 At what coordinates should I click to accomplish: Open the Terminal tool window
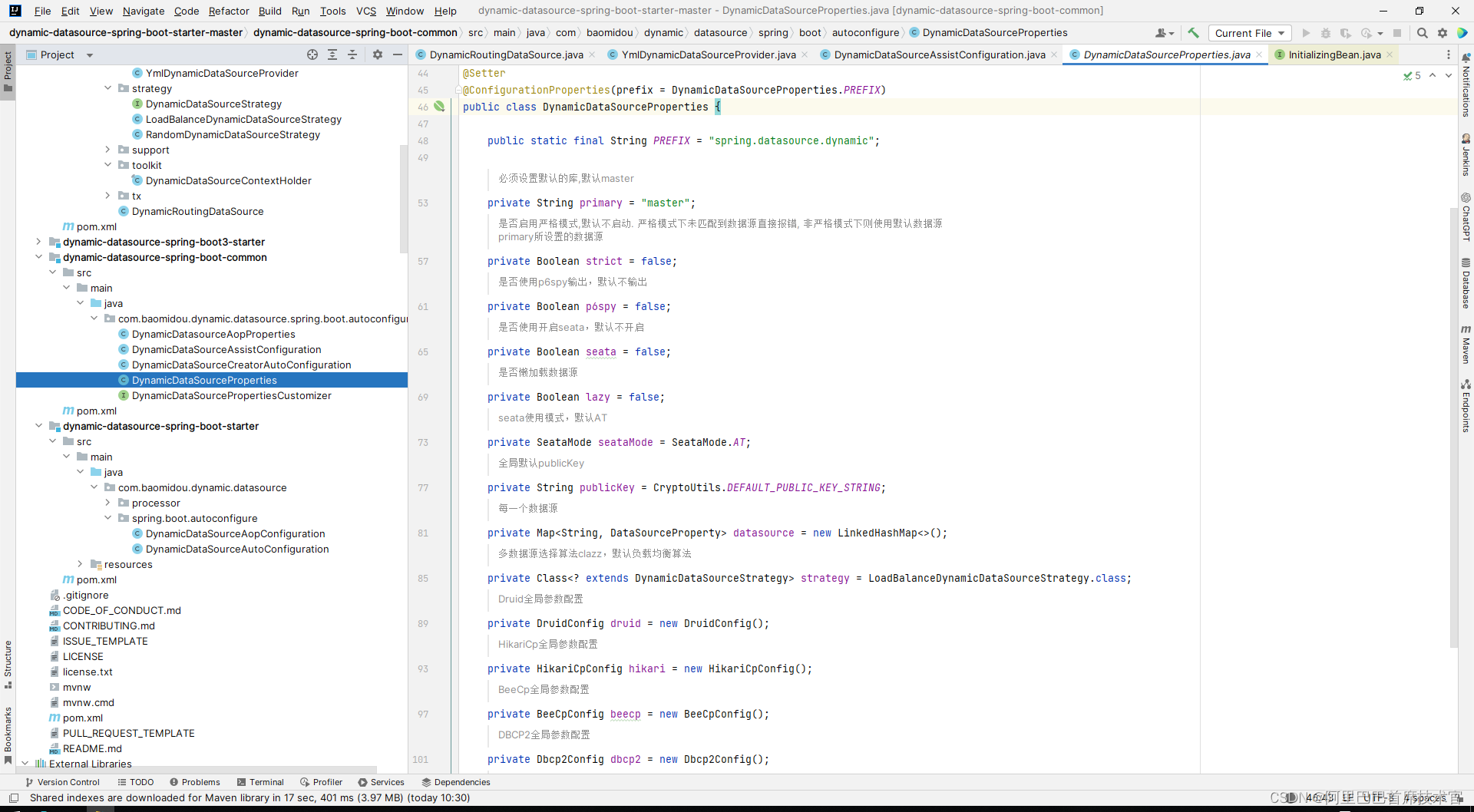point(261,782)
